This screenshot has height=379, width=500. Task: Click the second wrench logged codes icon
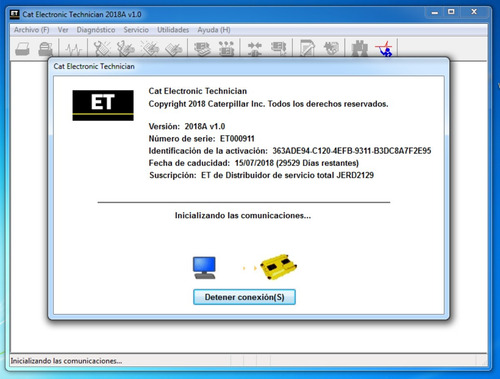pos(125,49)
